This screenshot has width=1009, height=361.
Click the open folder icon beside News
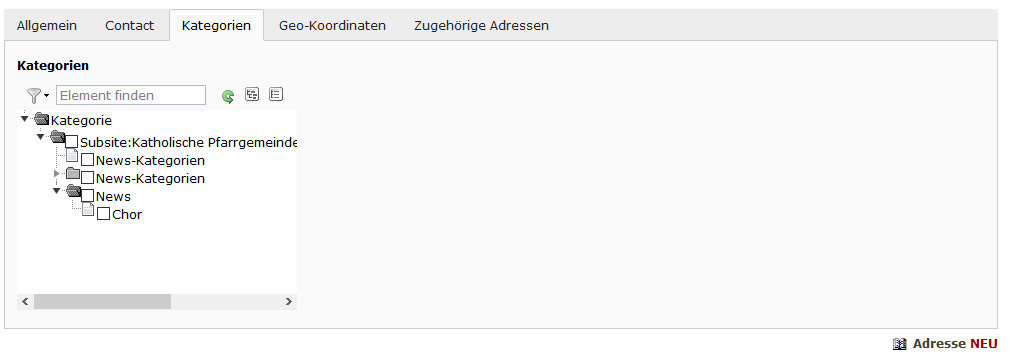click(73, 191)
